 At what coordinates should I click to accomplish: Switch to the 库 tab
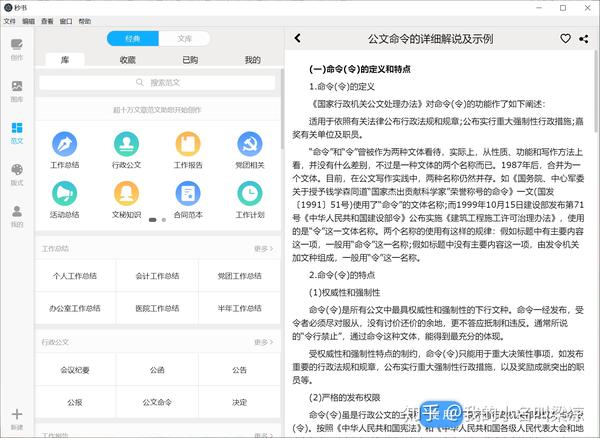point(65,60)
